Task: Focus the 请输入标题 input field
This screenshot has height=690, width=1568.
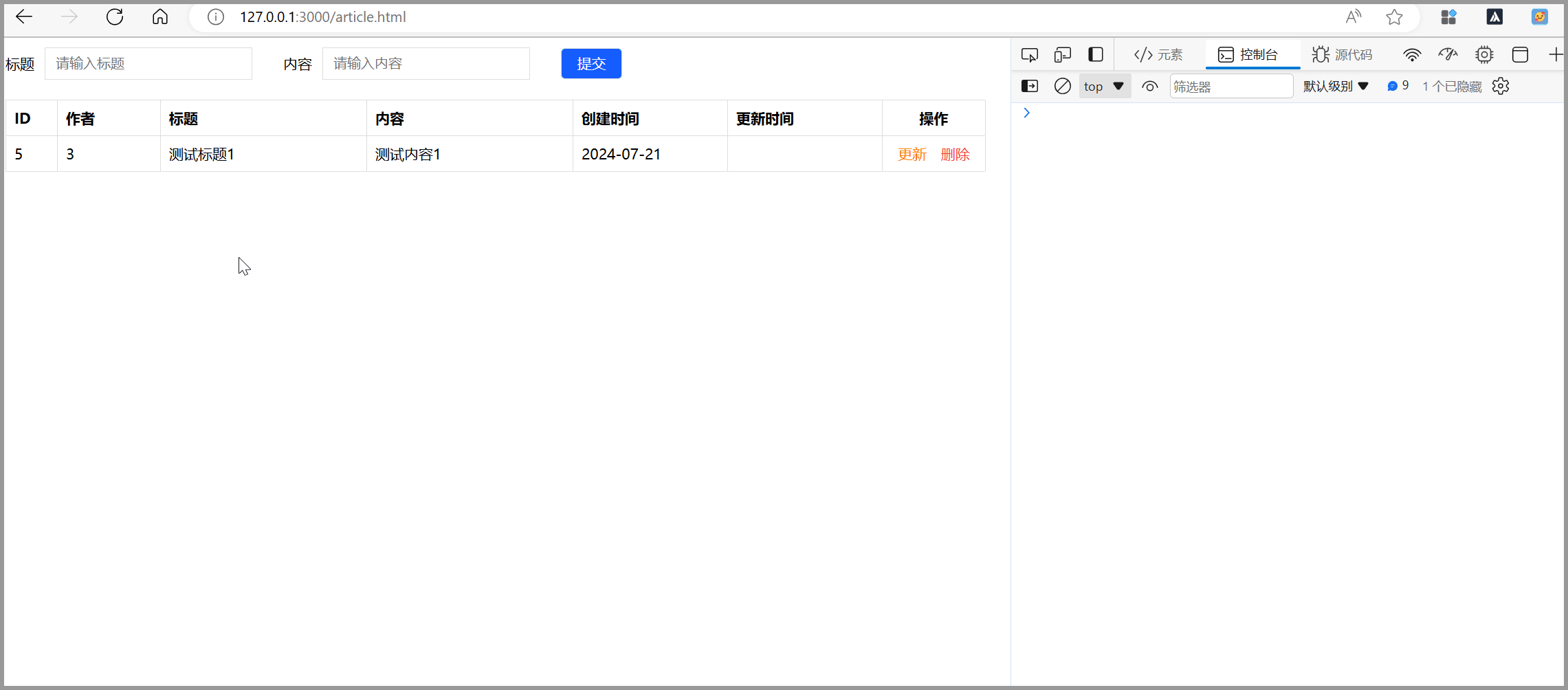Action: point(148,64)
